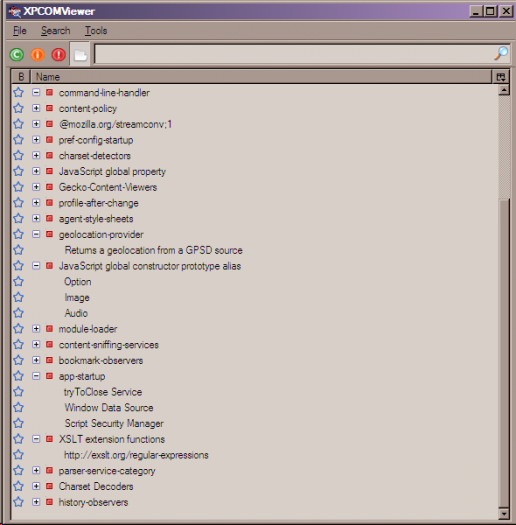Click red category icon of app-startup

tap(50, 376)
